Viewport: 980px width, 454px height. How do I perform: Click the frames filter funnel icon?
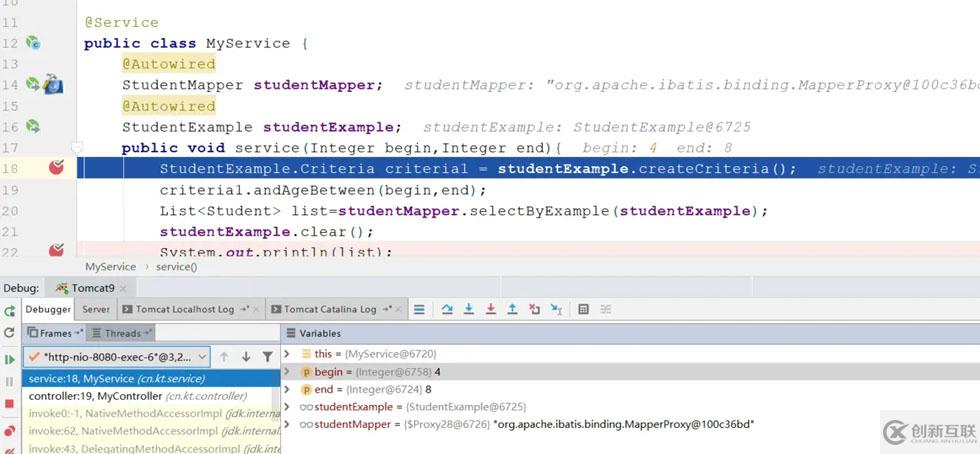click(268, 356)
